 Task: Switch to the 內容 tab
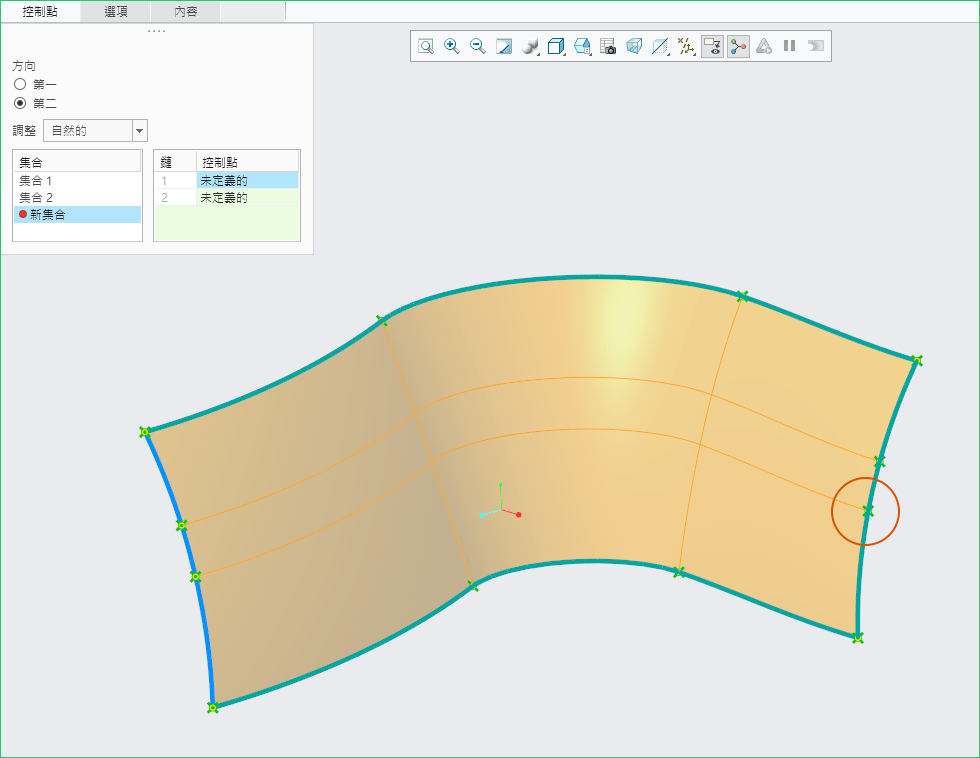(x=186, y=11)
